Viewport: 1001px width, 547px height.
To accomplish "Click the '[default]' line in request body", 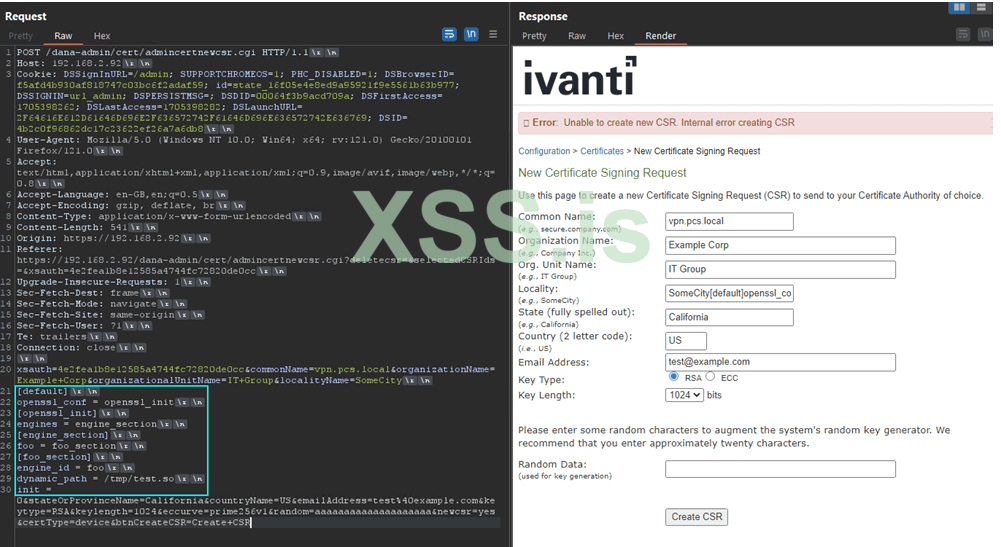I will point(57,391).
